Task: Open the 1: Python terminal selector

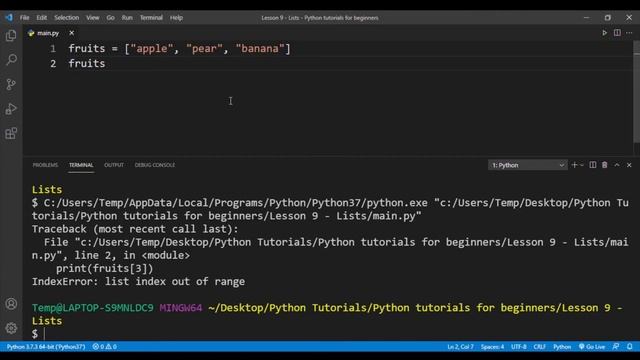Action: click(527, 165)
